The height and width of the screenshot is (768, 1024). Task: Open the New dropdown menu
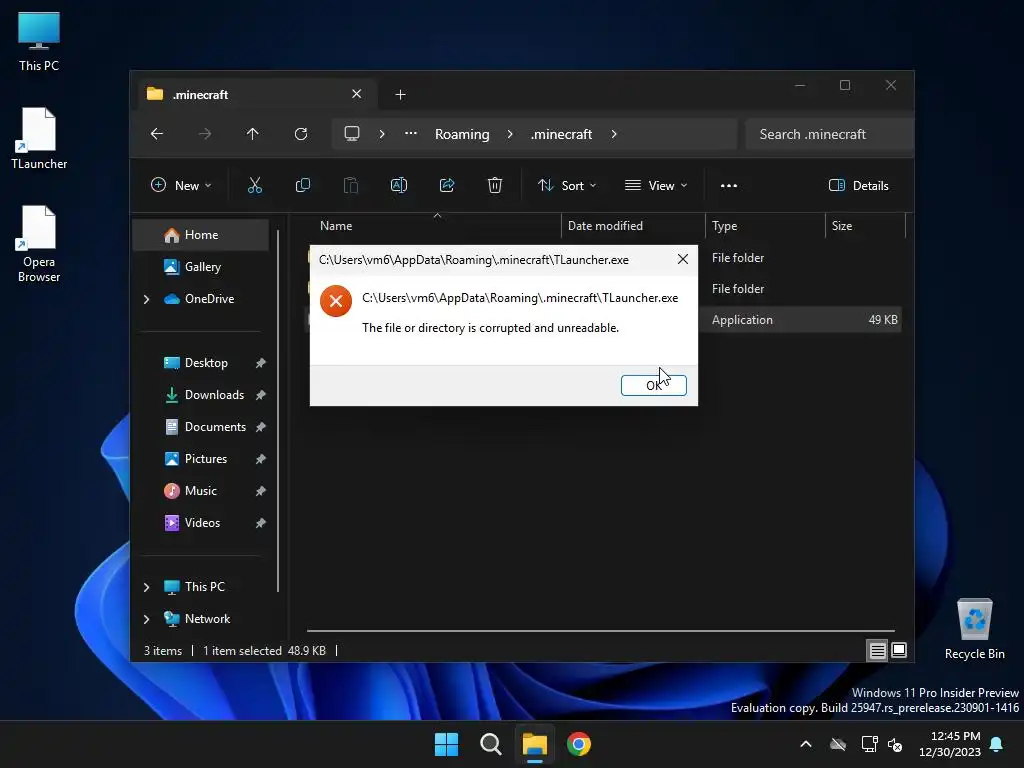coord(181,185)
